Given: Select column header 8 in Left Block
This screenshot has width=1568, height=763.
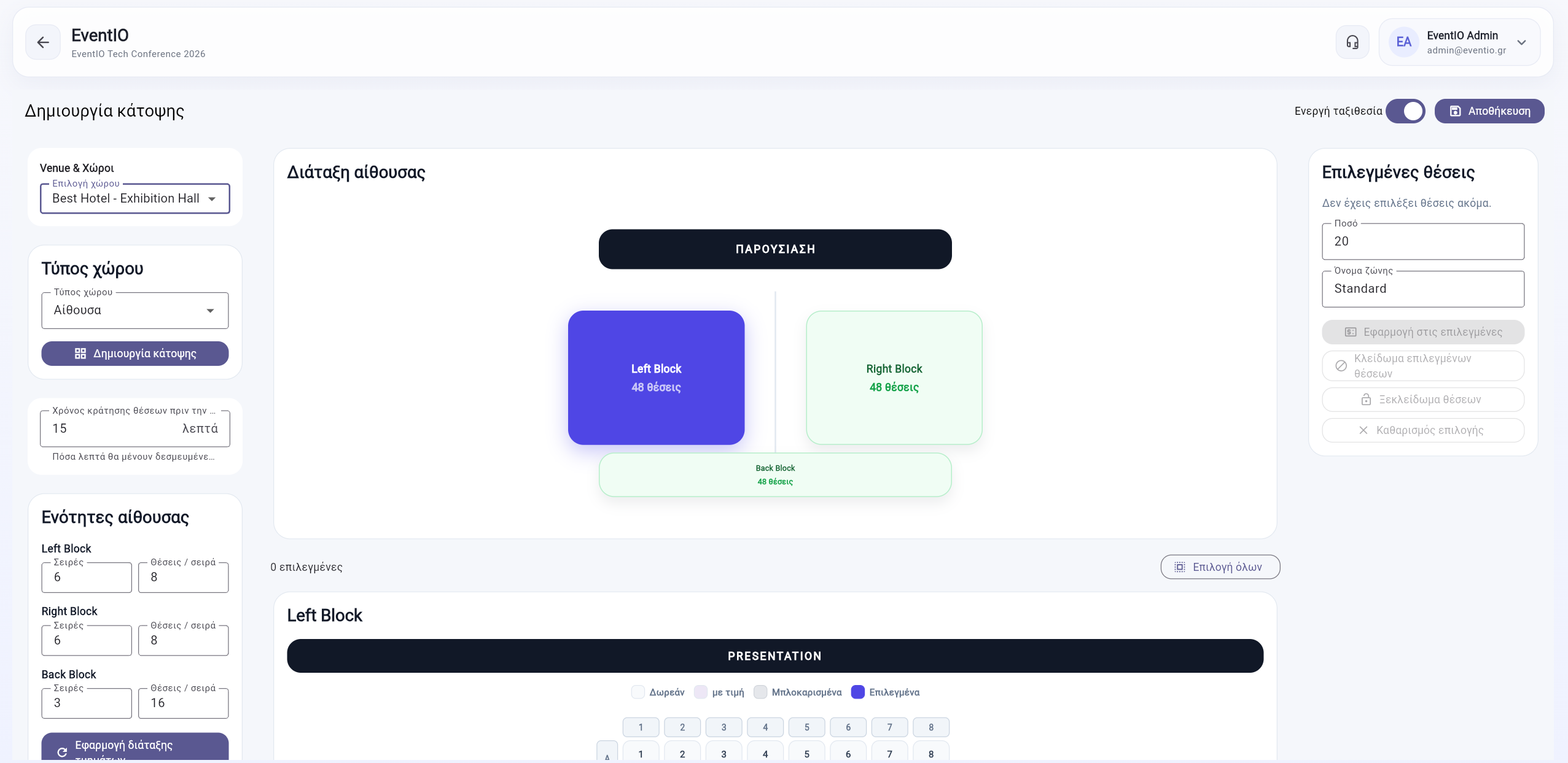Looking at the screenshot, I should click(x=931, y=727).
